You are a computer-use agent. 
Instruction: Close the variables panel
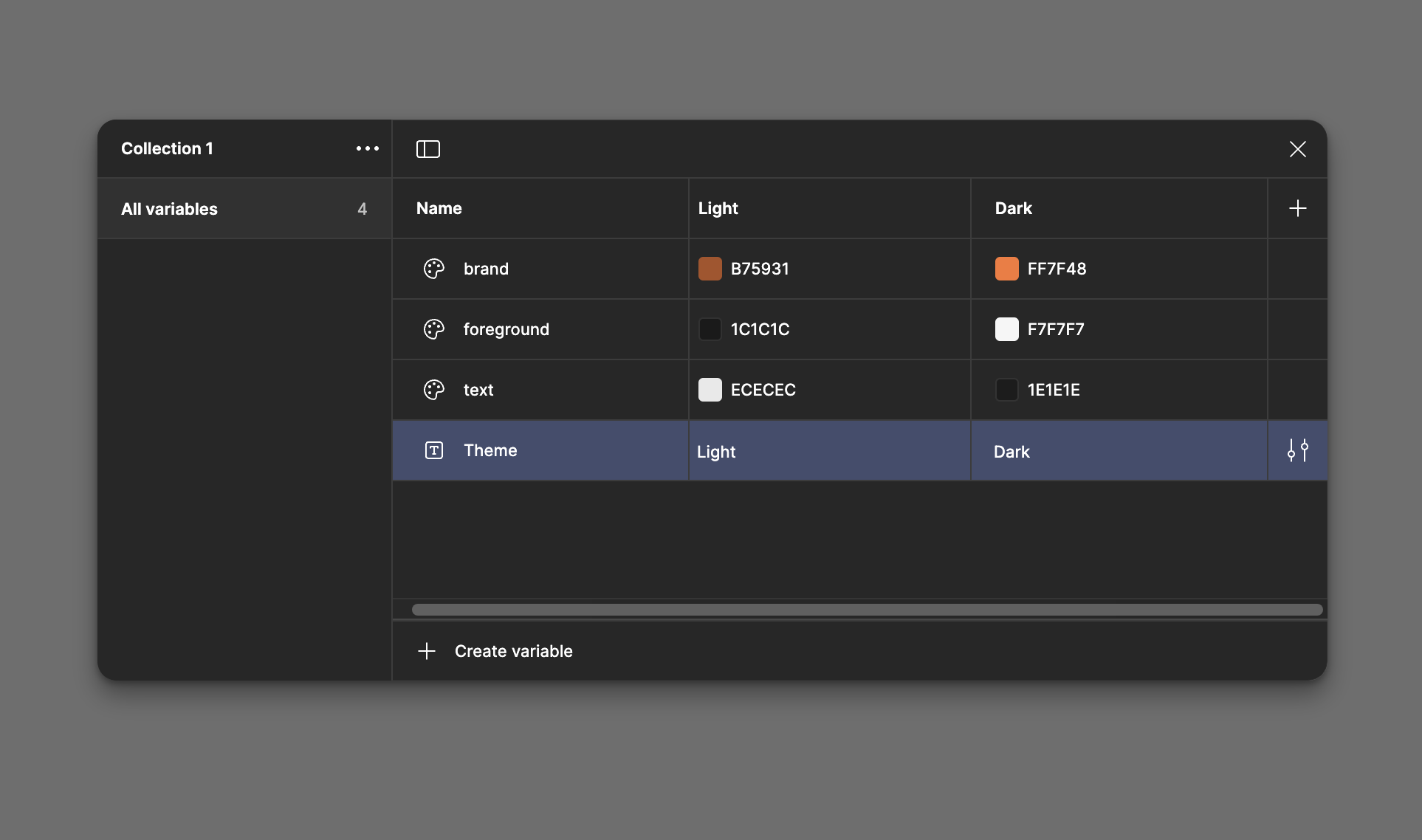click(1297, 149)
